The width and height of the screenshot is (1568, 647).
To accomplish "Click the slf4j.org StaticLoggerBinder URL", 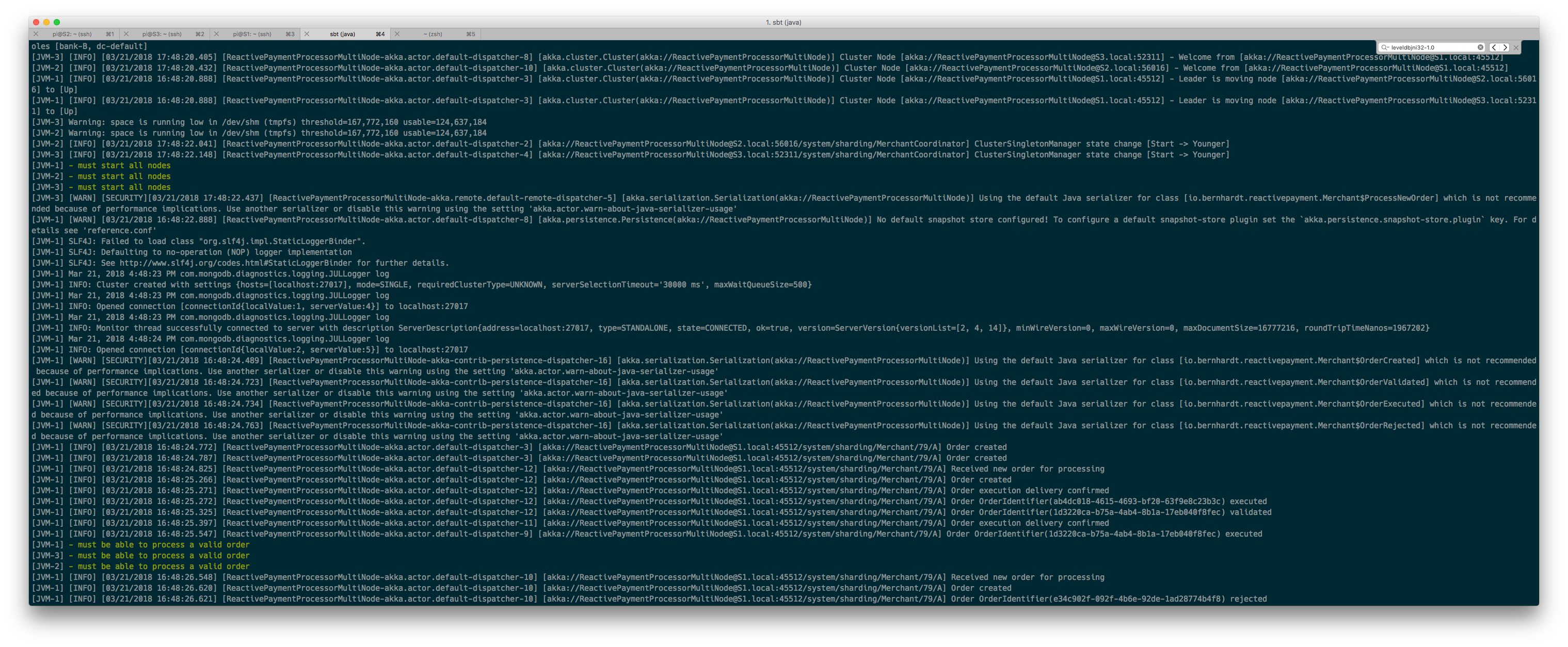I will 235,263.
